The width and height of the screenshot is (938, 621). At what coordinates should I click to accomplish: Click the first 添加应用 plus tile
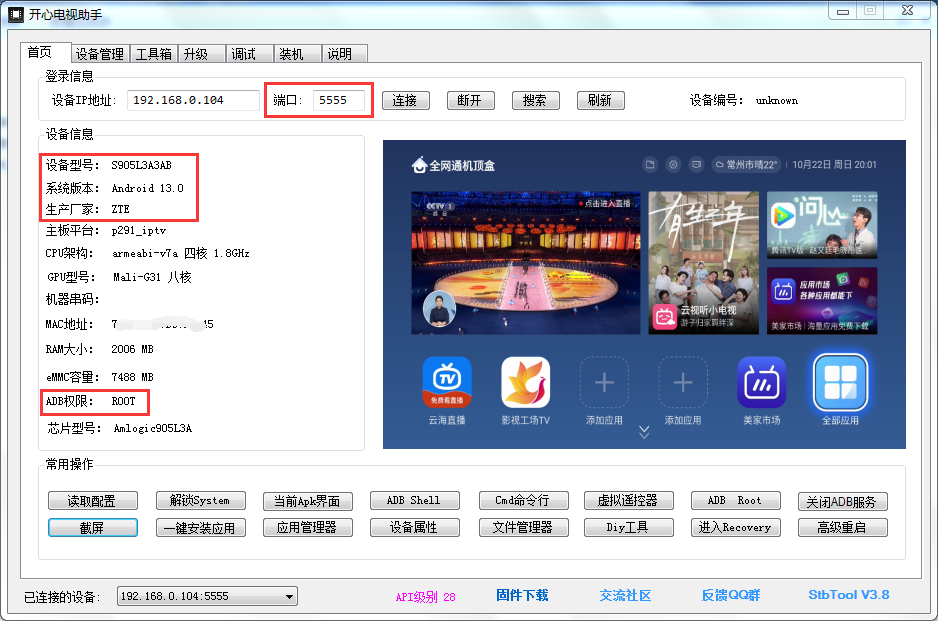(x=604, y=382)
